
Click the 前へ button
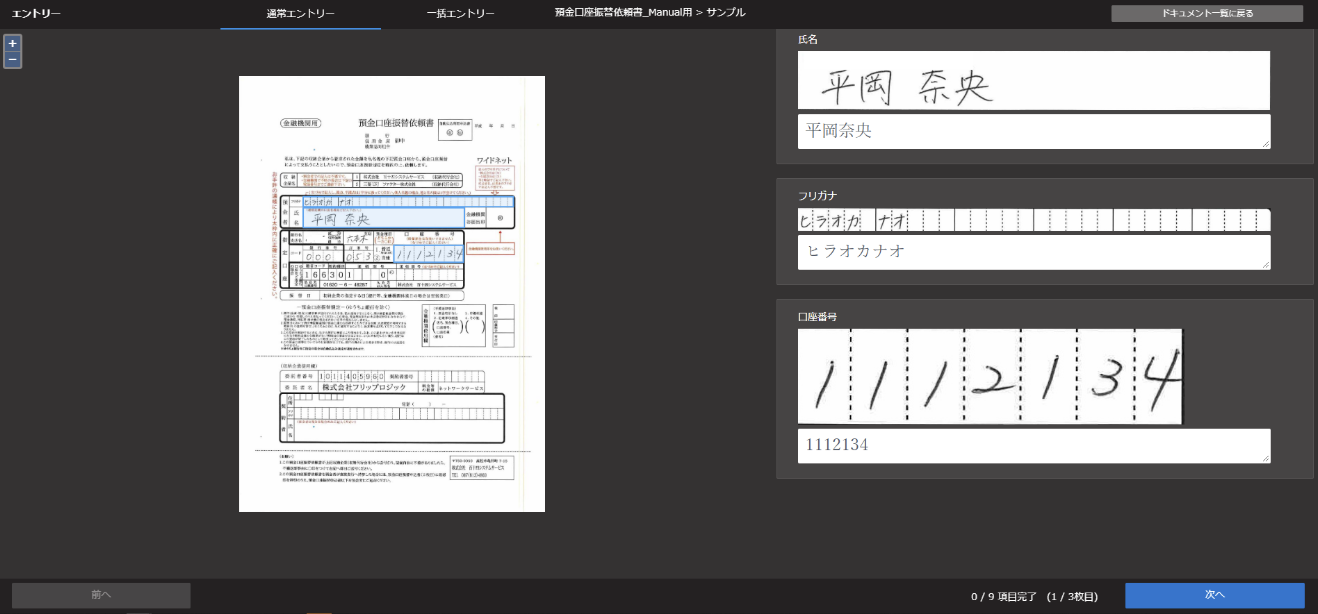(101, 595)
